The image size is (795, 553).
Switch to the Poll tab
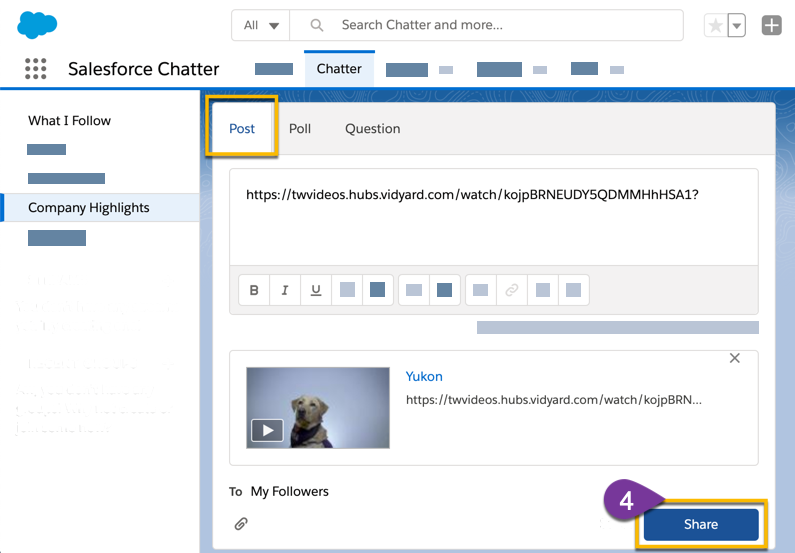pos(300,129)
